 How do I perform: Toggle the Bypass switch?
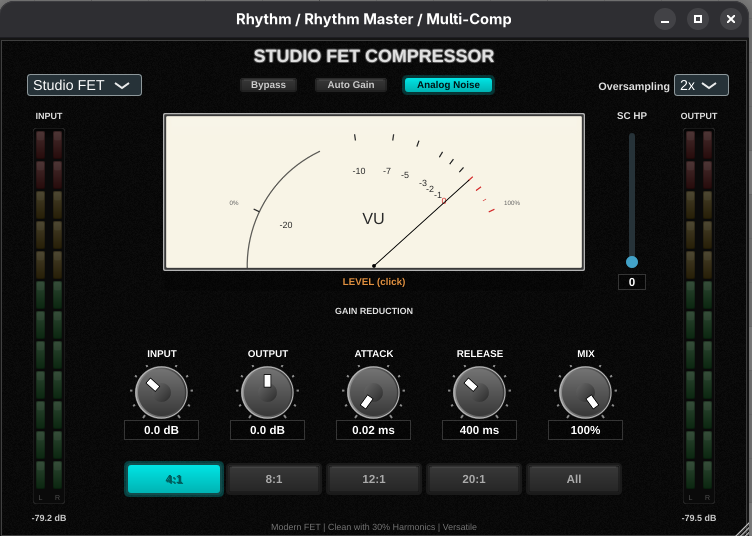268,85
